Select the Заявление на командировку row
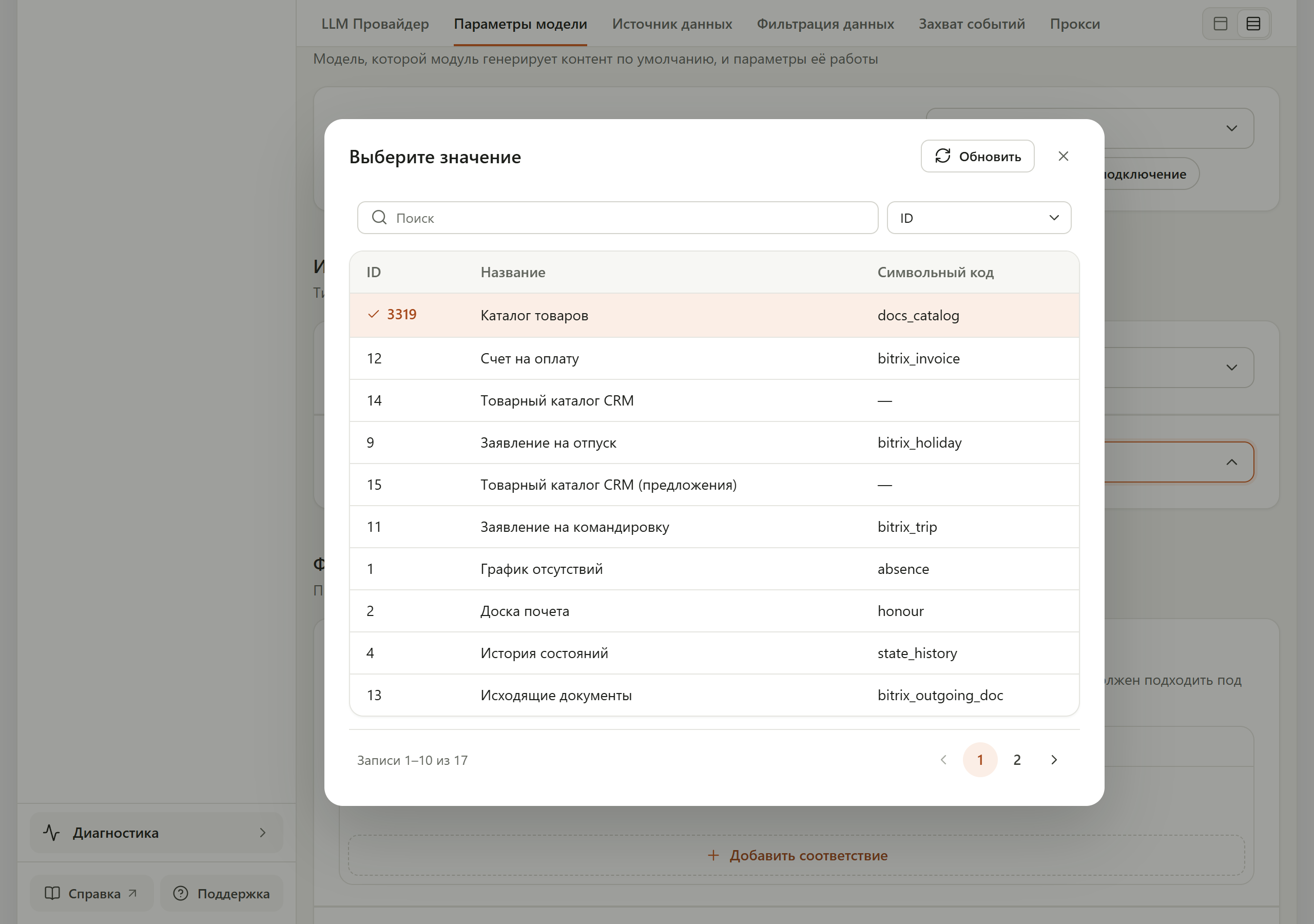Image resolution: width=1314 pixels, height=924 pixels. (714, 527)
